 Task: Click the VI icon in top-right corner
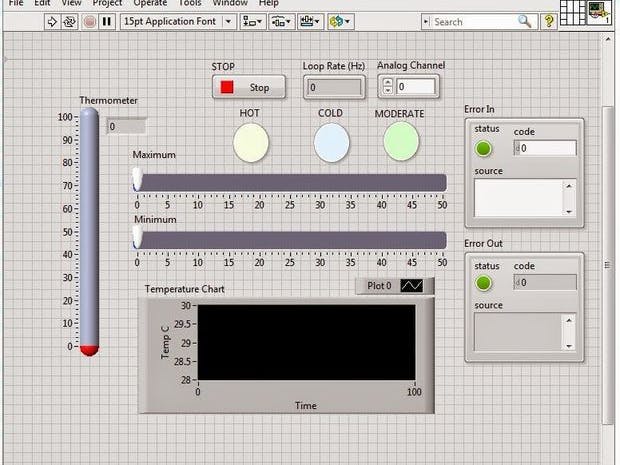point(601,11)
